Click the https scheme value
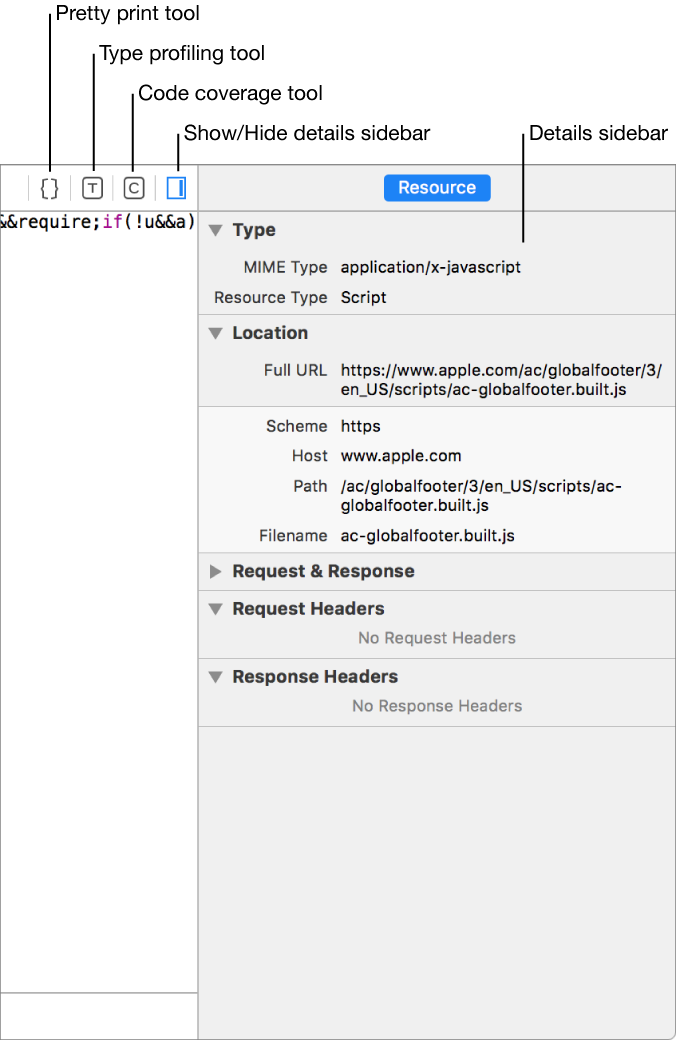The height and width of the screenshot is (1040, 676). pos(360,426)
